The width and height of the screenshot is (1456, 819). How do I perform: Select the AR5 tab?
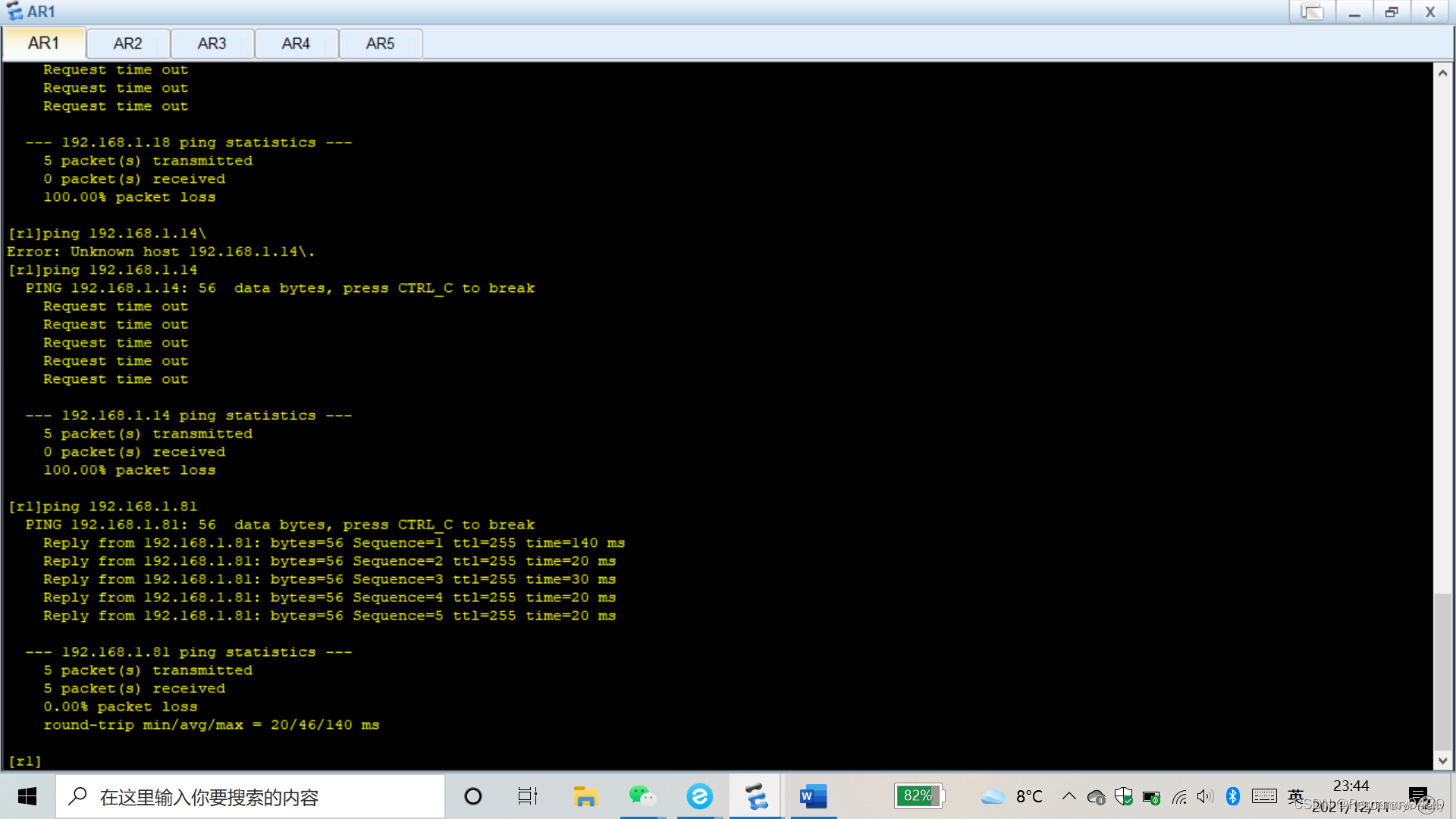[x=380, y=43]
